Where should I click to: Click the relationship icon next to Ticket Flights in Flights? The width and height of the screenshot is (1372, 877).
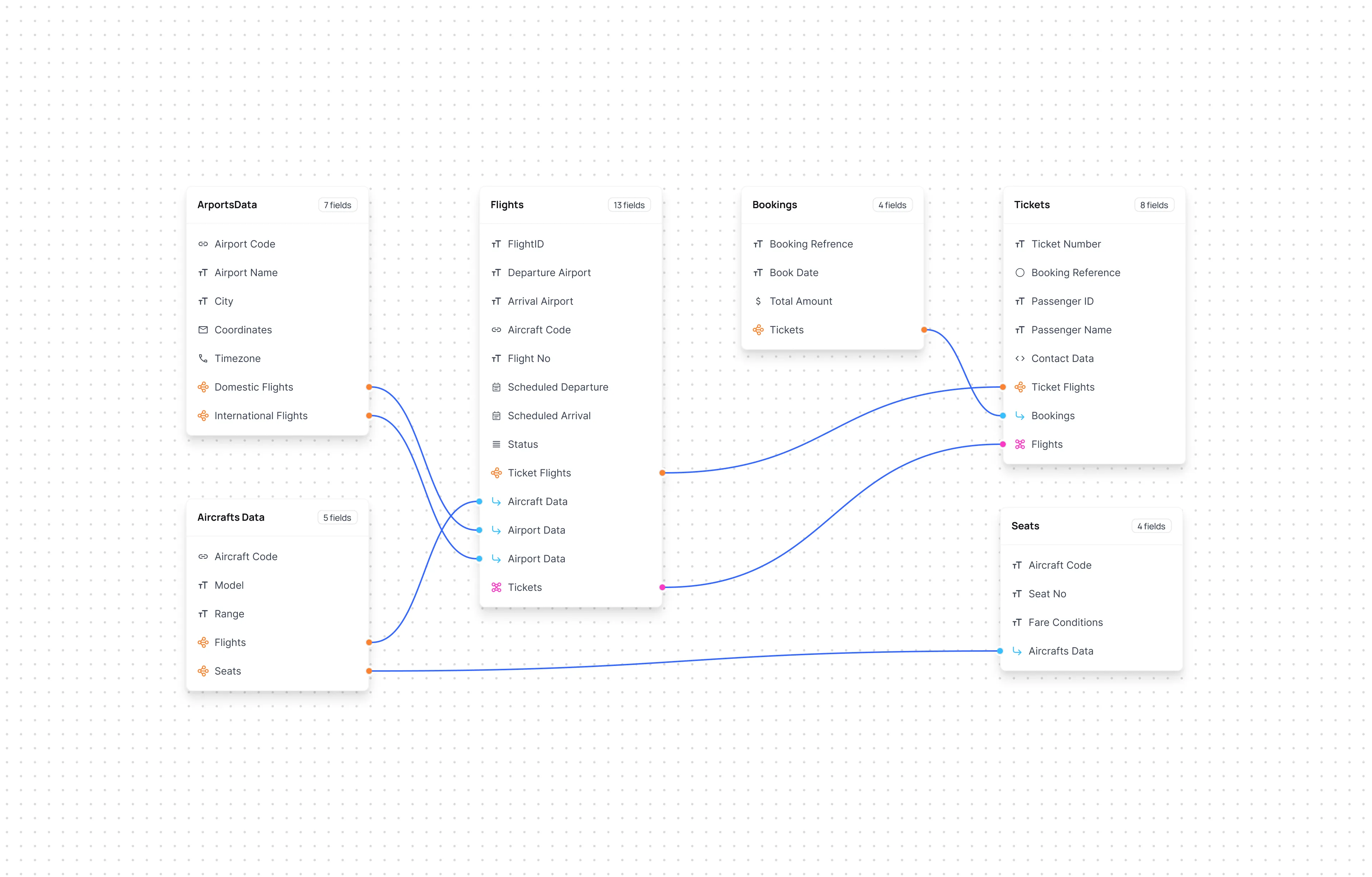(496, 472)
